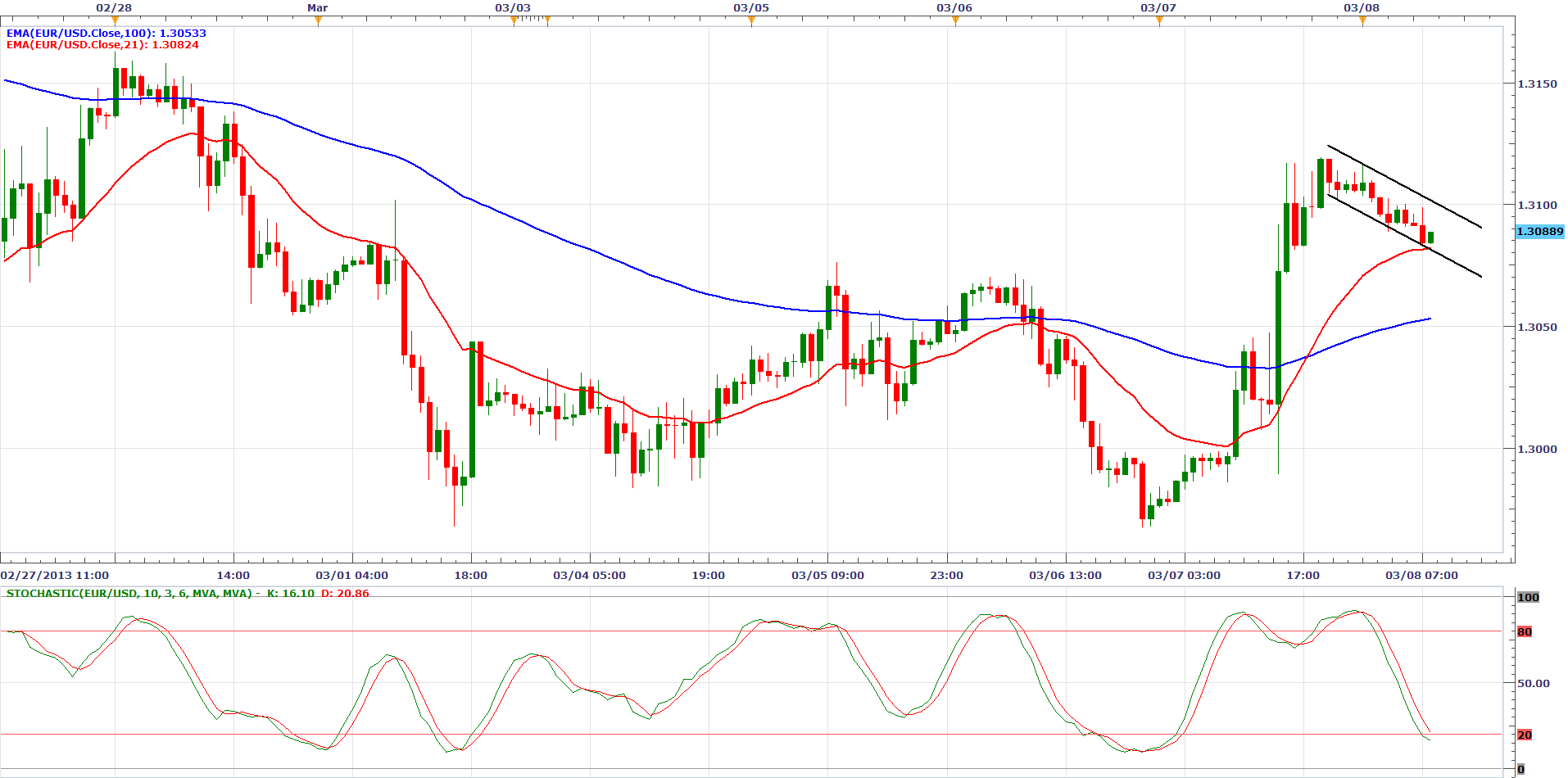Click the orange marker under 03/06
The height and width of the screenshot is (778, 1568).
(955, 20)
